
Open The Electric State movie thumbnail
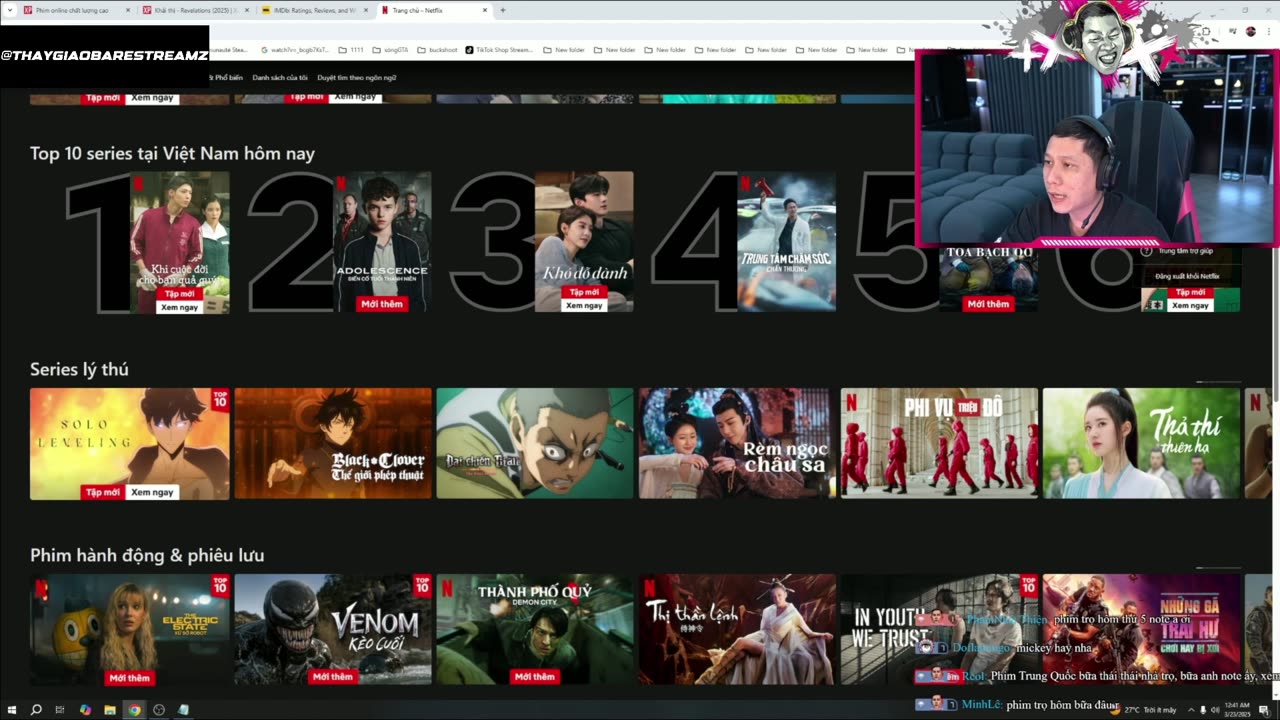point(129,629)
